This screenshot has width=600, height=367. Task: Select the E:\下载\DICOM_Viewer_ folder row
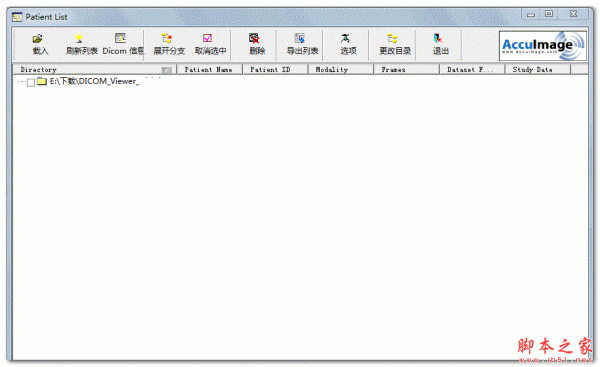pos(94,82)
